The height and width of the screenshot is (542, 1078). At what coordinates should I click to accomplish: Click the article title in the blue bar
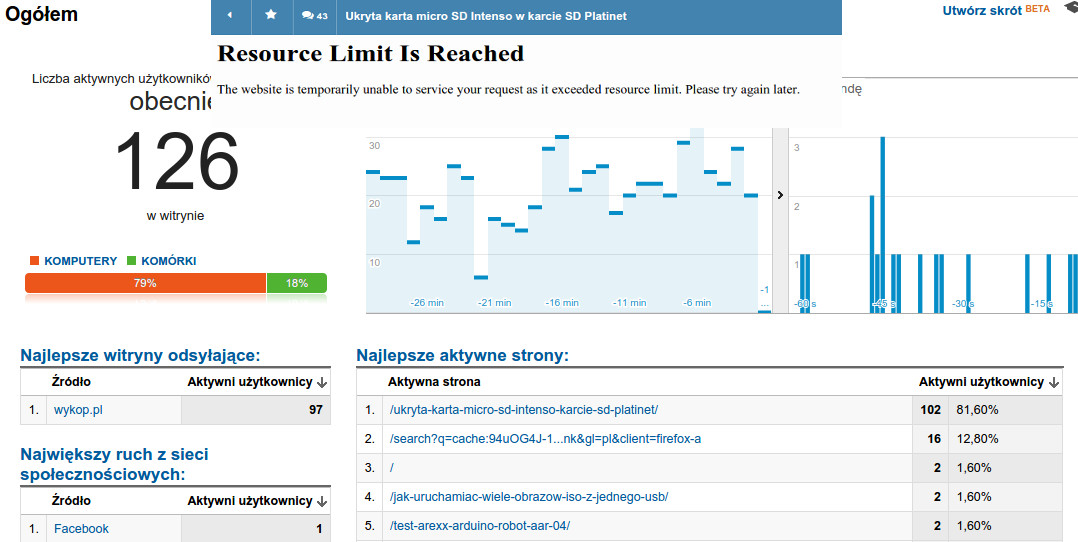(486, 16)
